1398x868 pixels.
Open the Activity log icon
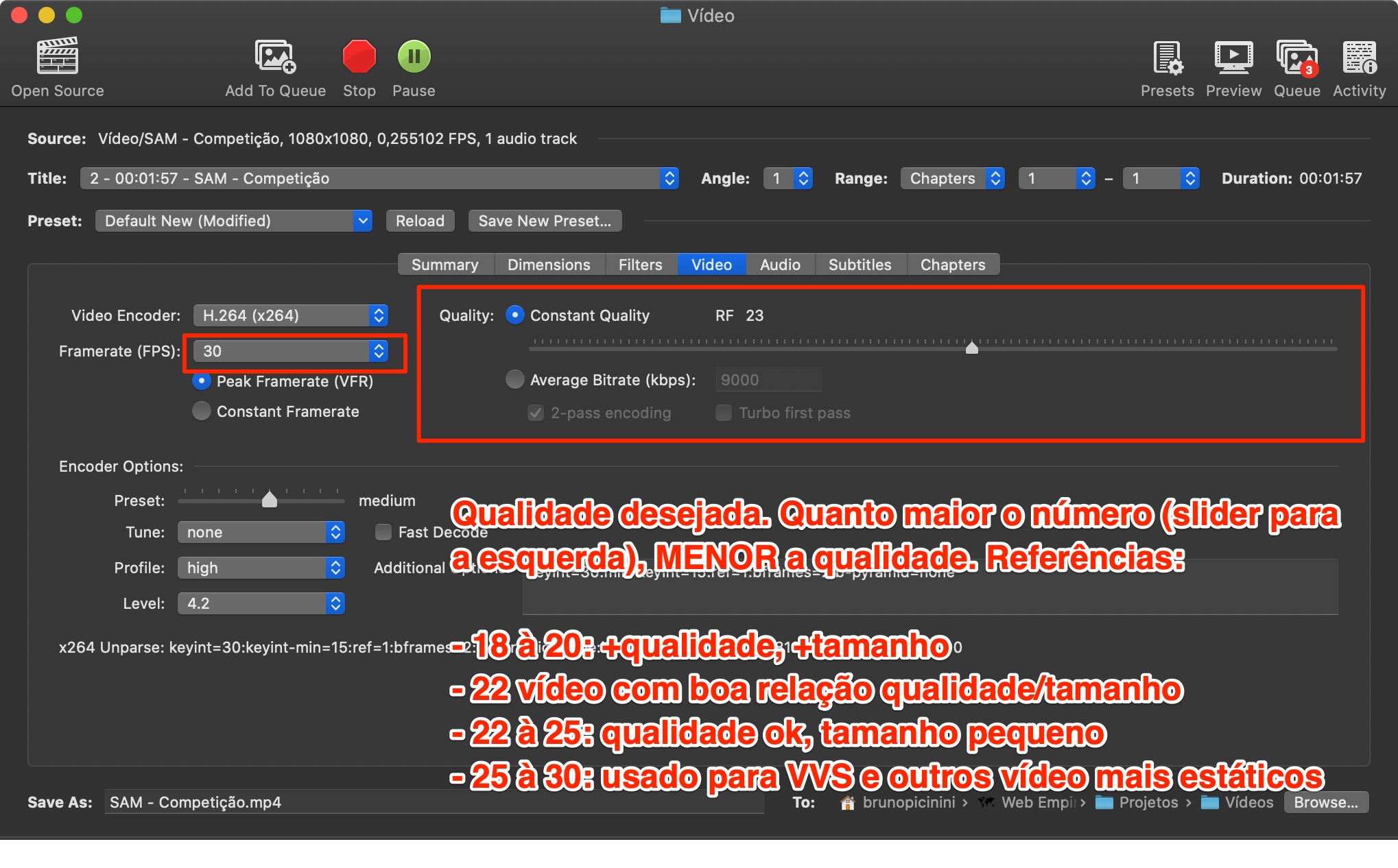pyautogui.click(x=1359, y=57)
